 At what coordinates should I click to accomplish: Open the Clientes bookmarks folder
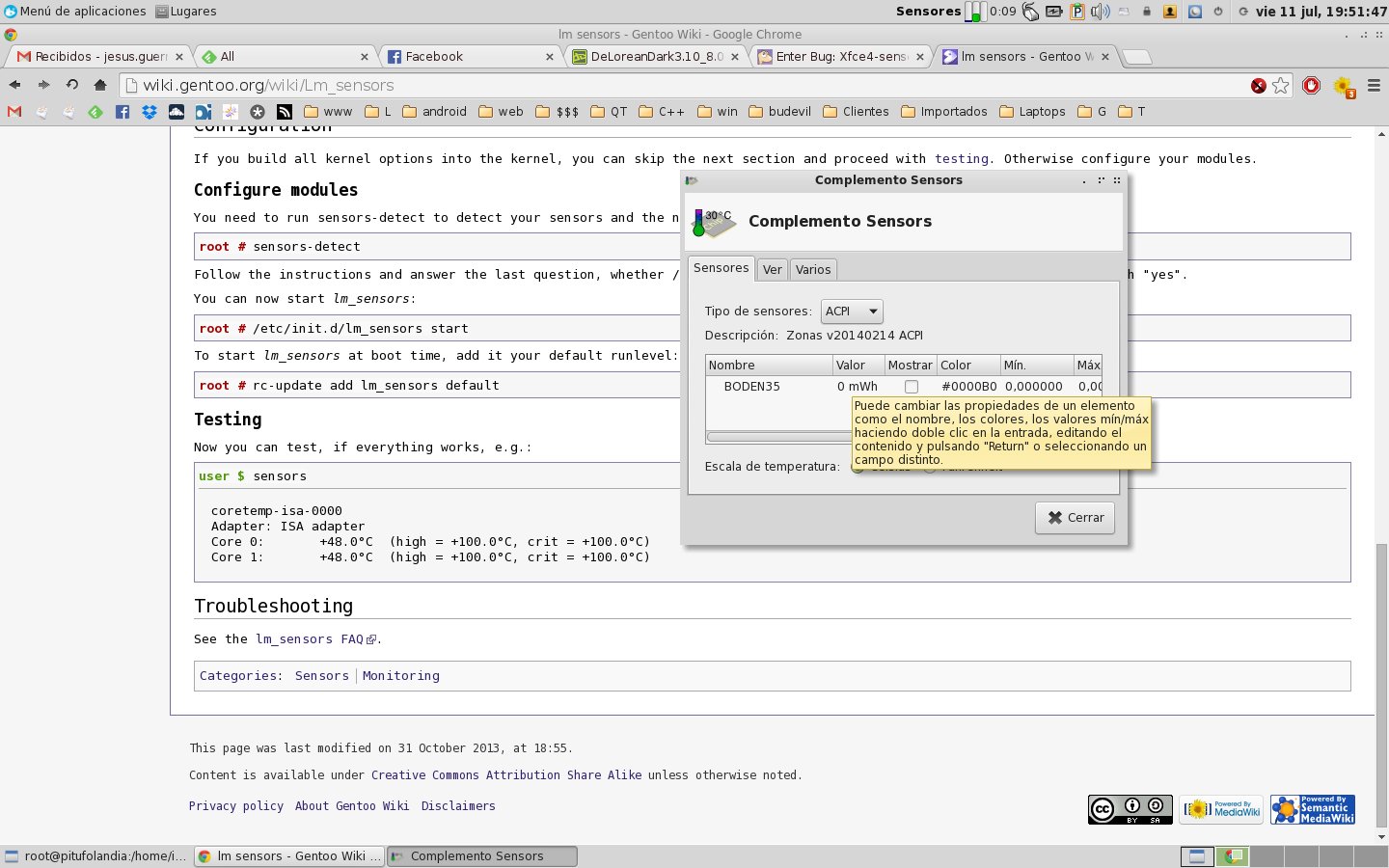856,112
